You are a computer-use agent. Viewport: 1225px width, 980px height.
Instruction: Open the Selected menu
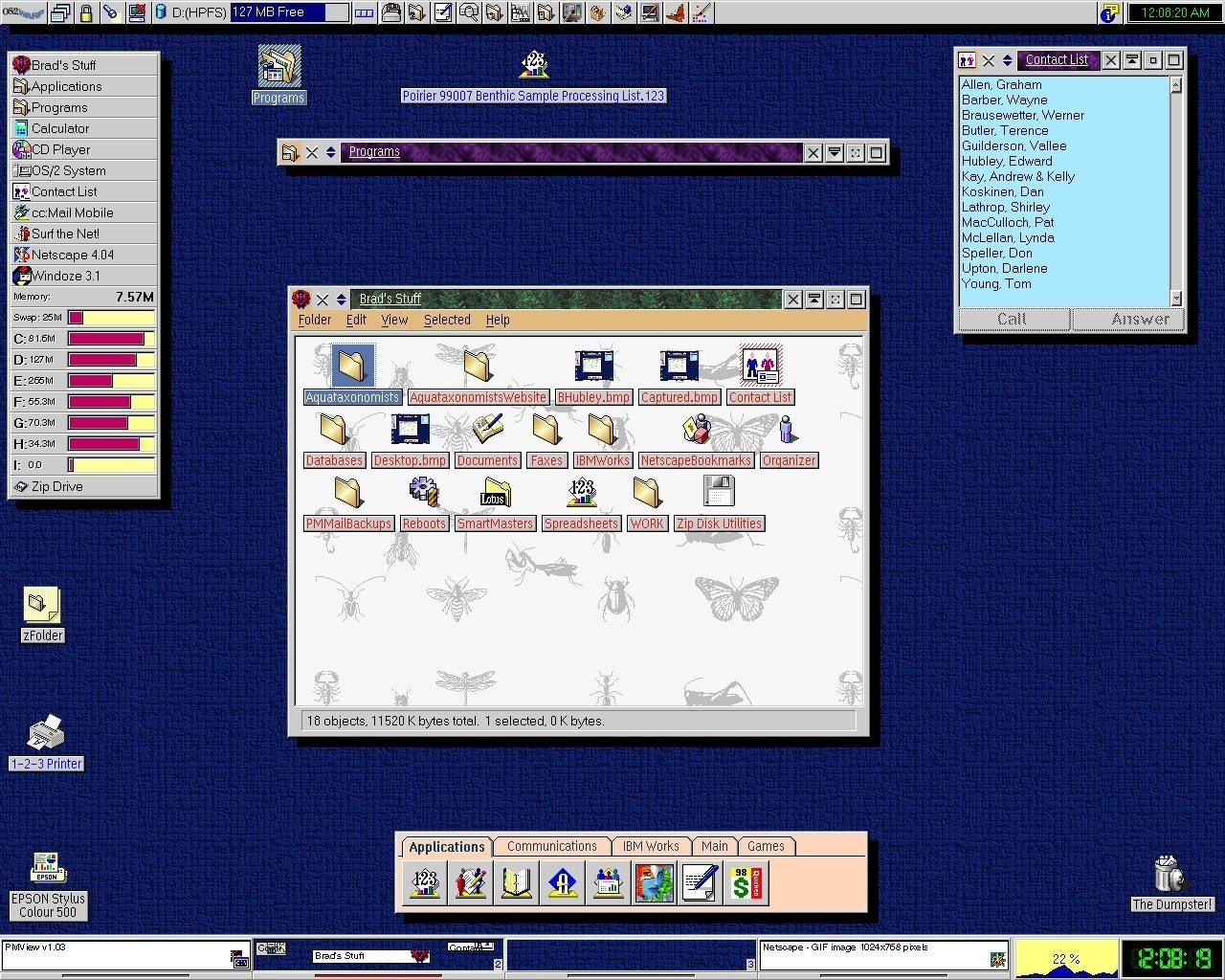click(x=447, y=320)
